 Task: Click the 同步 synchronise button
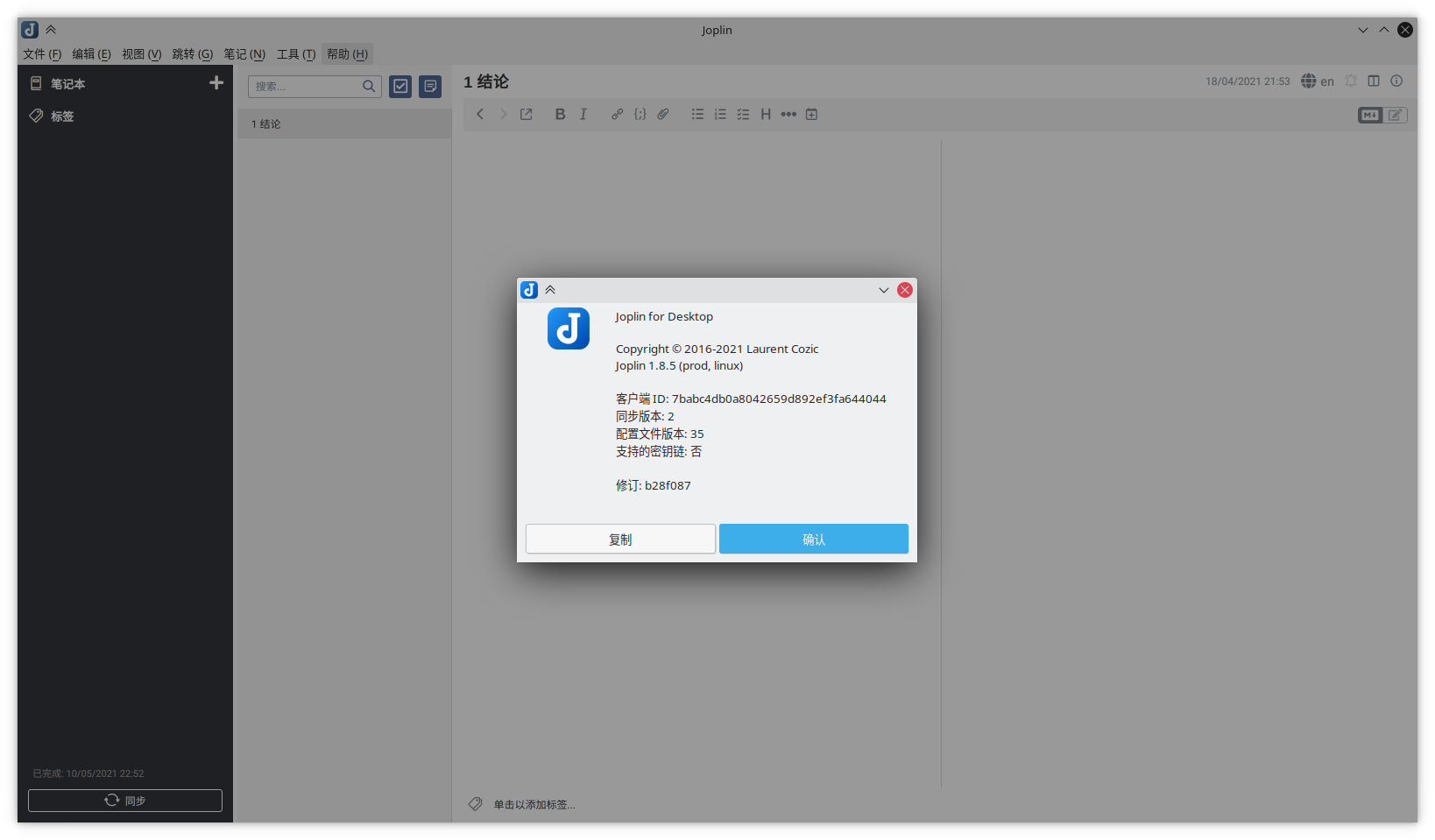tap(125, 801)
